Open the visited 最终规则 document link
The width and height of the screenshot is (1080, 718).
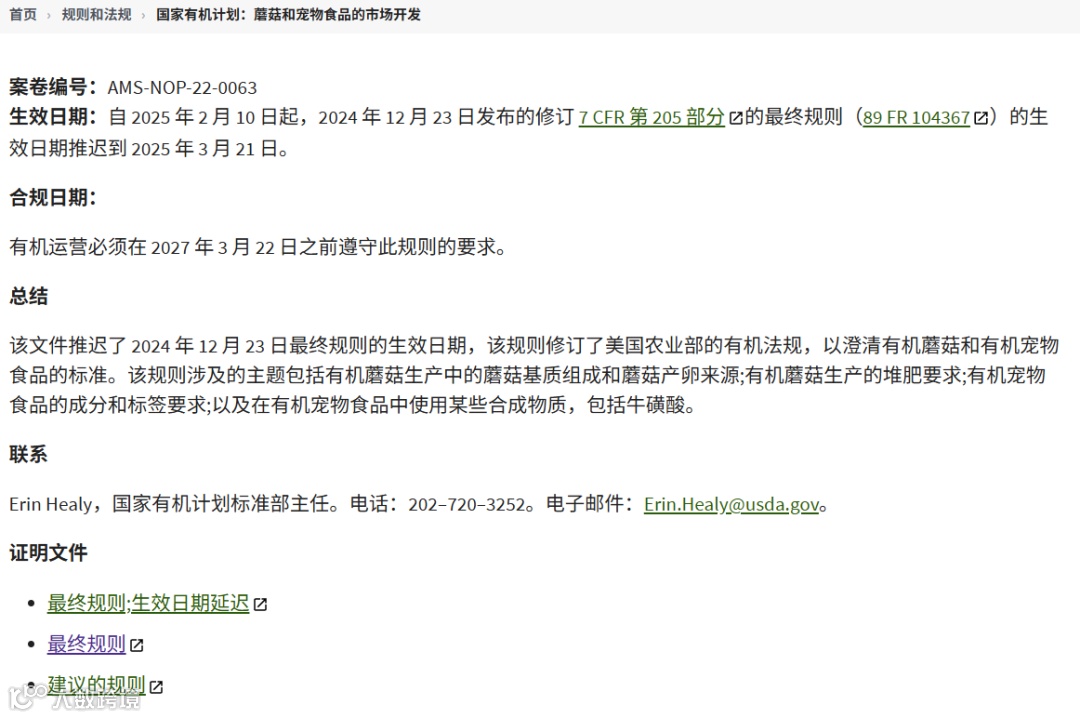click(86, 644)
